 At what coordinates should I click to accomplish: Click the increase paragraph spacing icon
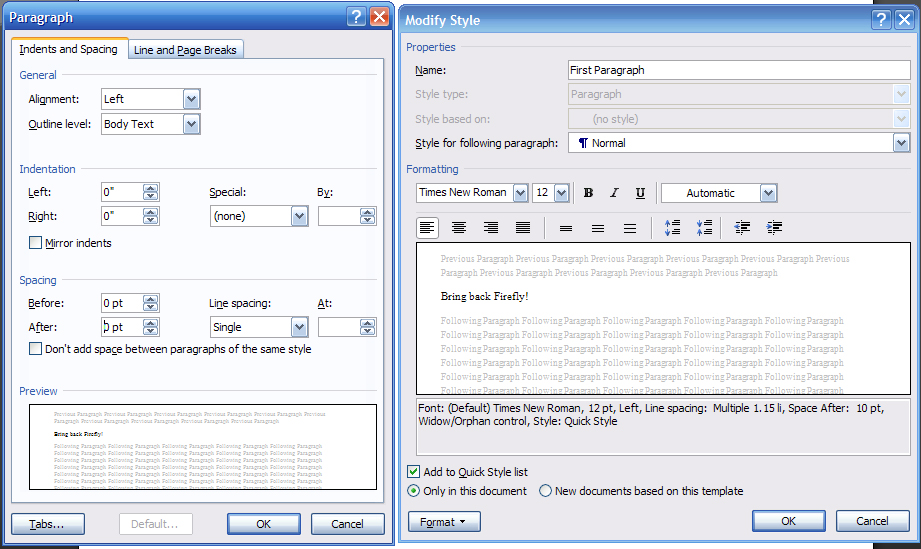pos(672,228)
